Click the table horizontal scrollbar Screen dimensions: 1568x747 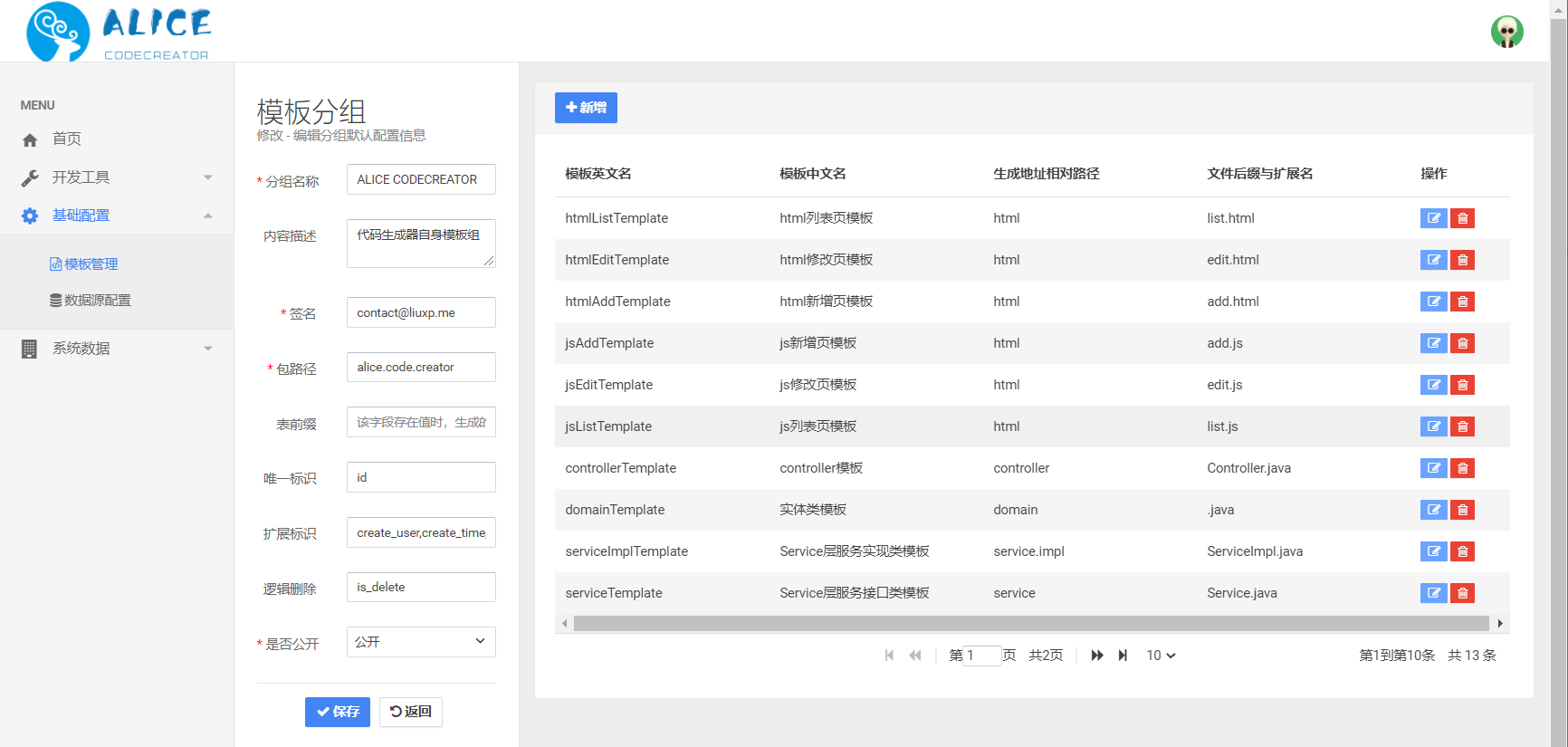[1031, 623]
